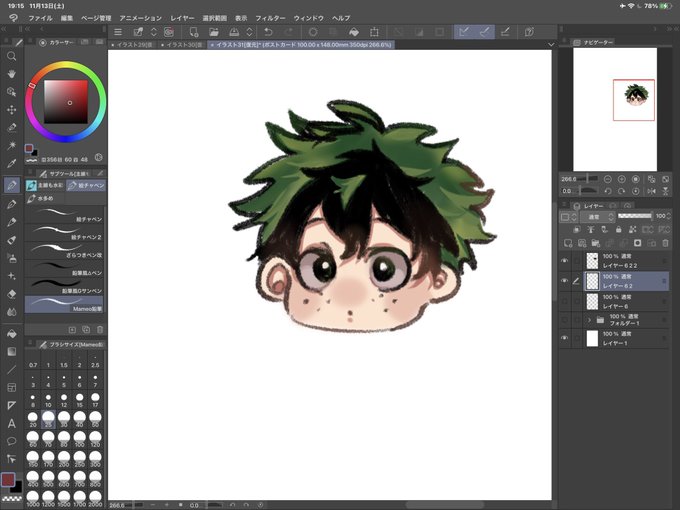
Task: Open the アニメーション menu
Action: click(141, 18)
